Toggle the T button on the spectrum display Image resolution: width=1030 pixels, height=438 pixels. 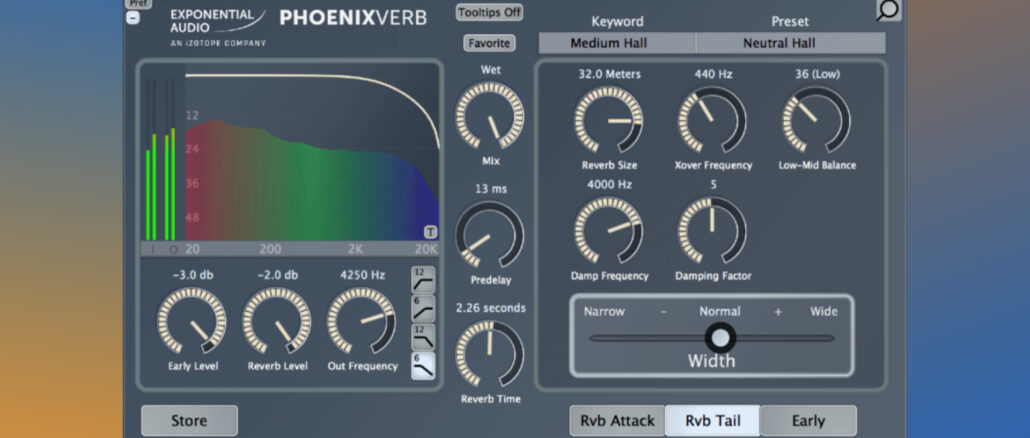pyautogui.click(x=430, y=232)
